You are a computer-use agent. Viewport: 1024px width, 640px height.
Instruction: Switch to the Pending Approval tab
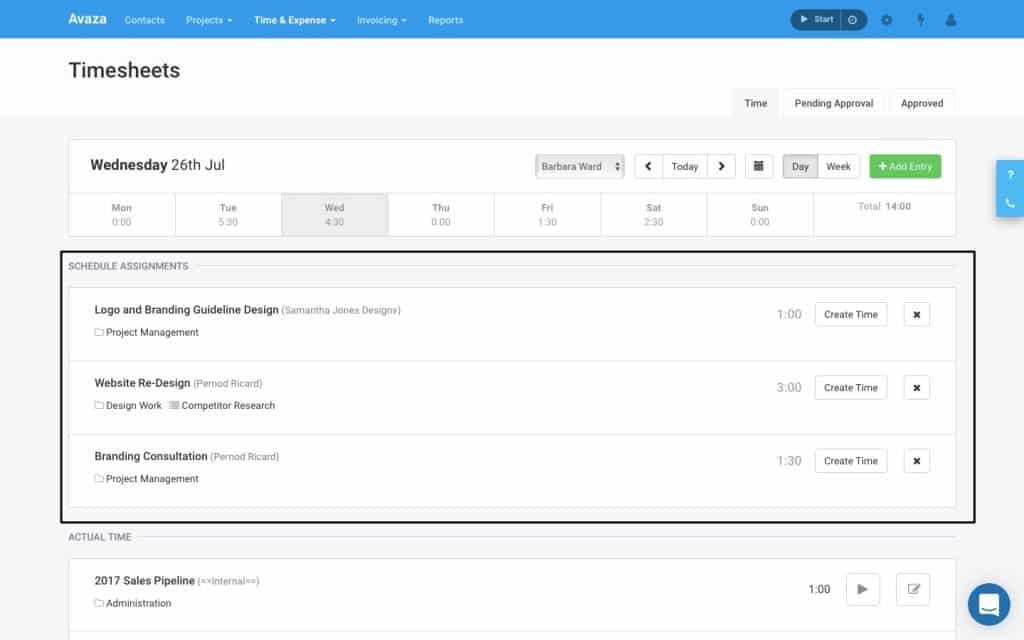coord(833,102)
